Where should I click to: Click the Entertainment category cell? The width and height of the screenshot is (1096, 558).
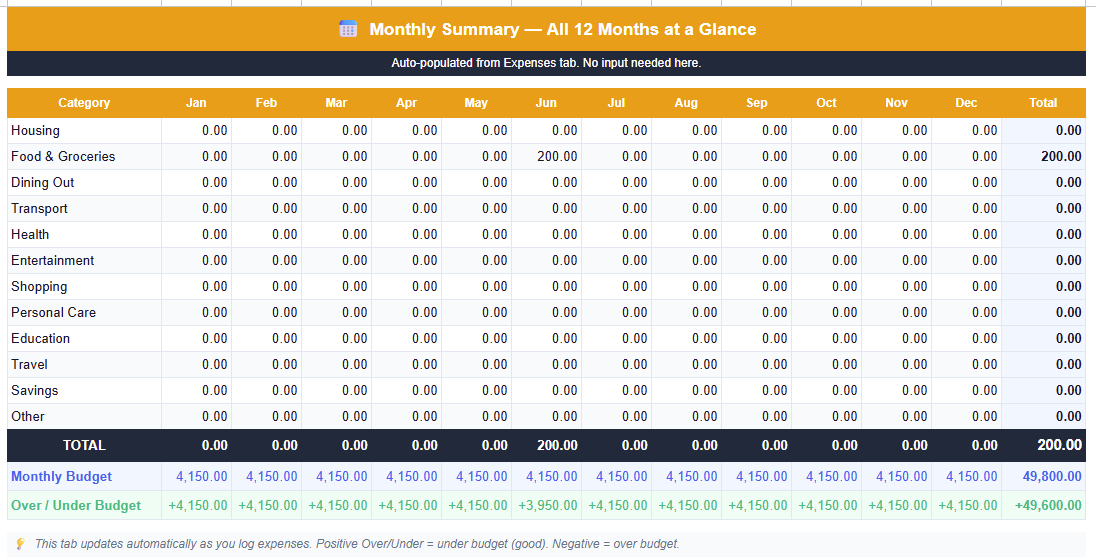84,260
